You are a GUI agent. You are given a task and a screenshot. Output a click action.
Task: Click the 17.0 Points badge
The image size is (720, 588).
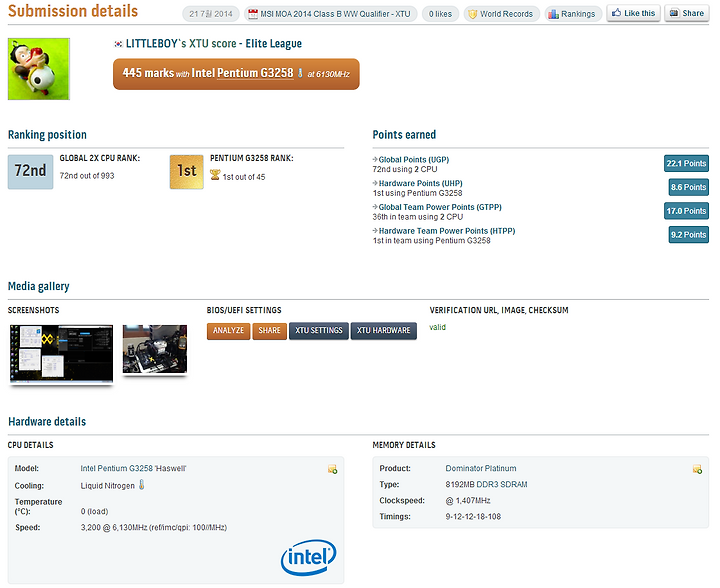click(686, 211)
